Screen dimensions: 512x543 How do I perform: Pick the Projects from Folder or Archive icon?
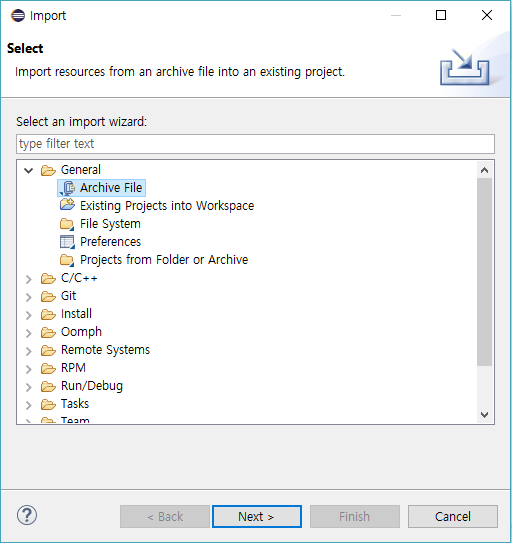(x=67, y=260)
